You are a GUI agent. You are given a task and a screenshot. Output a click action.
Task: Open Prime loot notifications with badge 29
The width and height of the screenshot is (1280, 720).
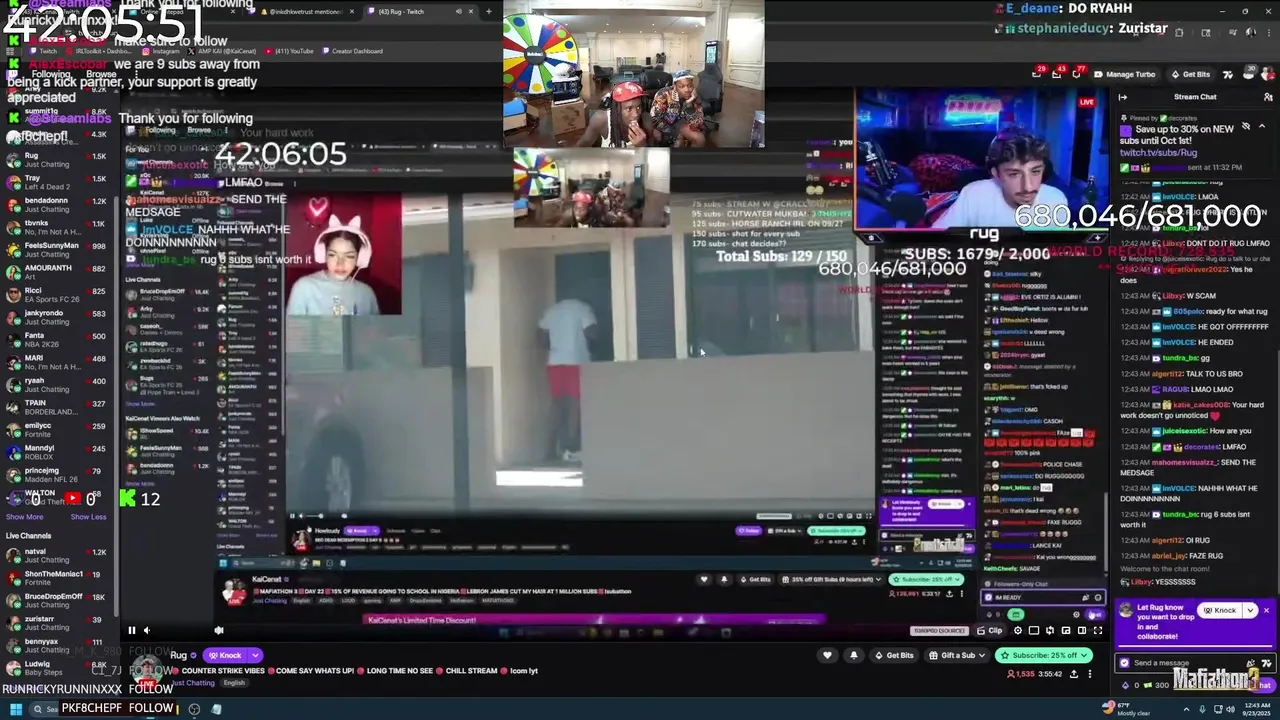click(x=1038, y=73)
